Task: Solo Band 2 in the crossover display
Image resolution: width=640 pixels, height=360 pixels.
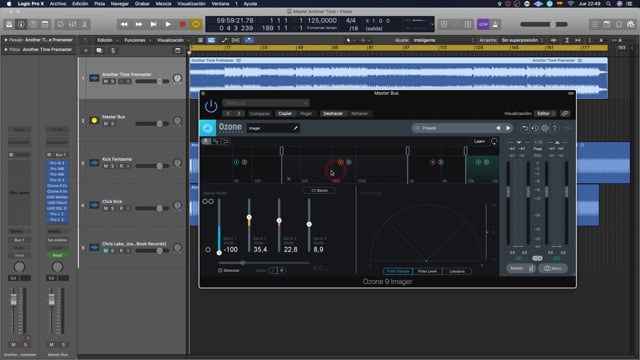Action: (x=349, y=162)
